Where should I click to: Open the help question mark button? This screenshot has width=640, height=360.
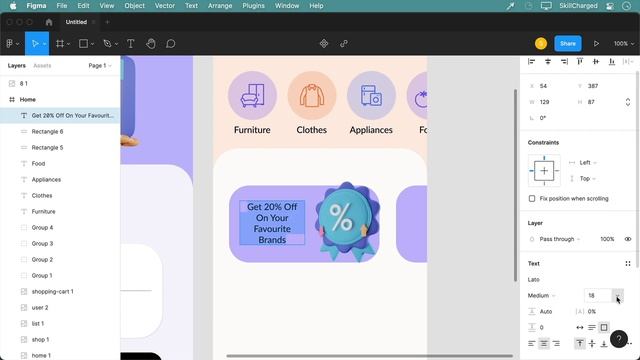tap(619, 339)
